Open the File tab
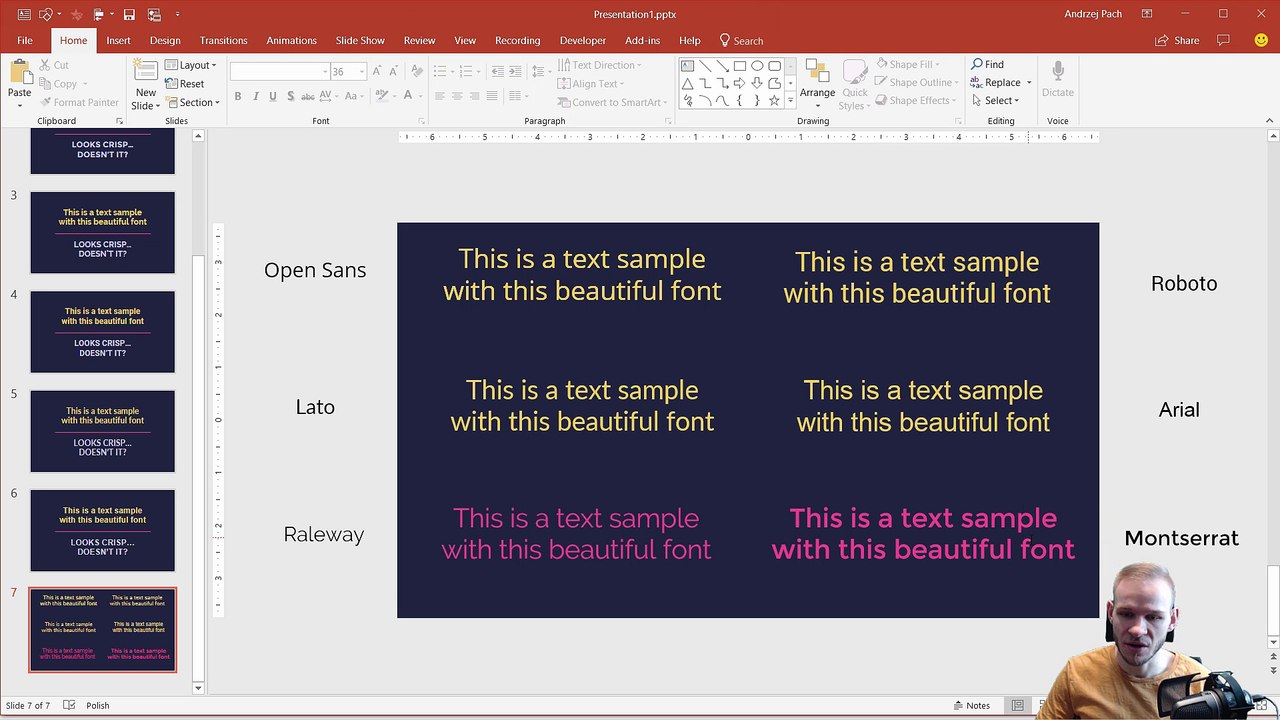 (x=25, y=40)
